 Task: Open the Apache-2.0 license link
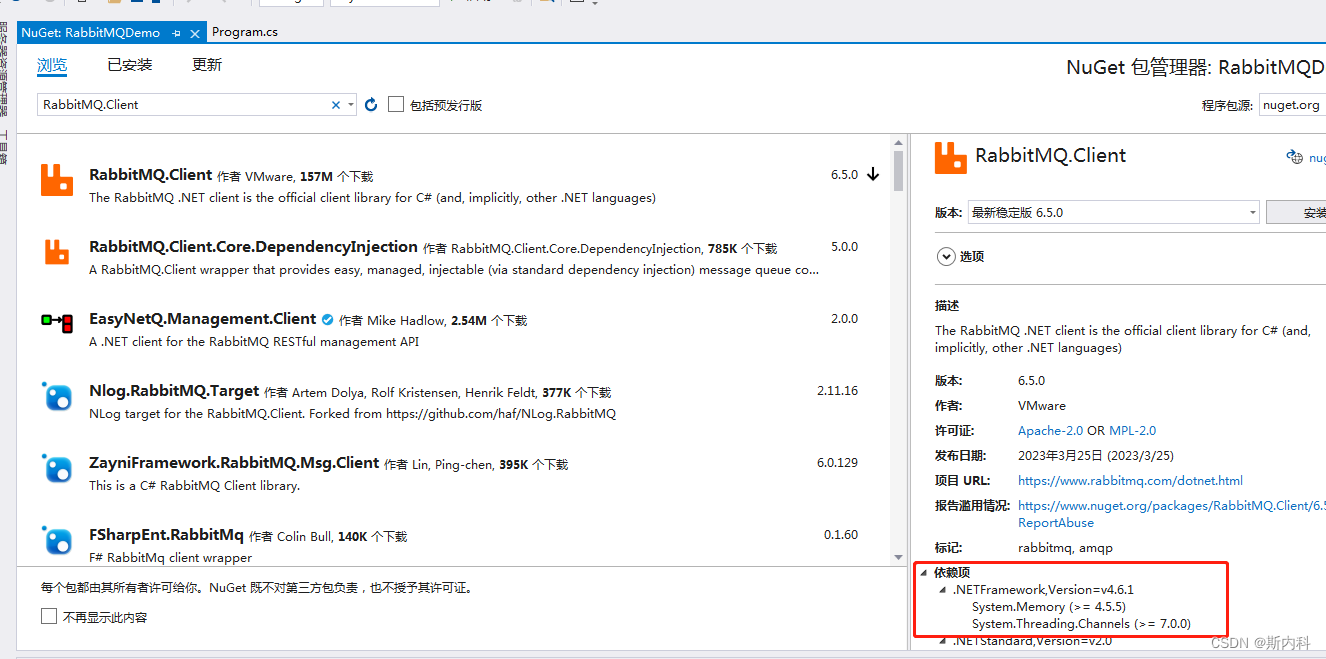1050,430
